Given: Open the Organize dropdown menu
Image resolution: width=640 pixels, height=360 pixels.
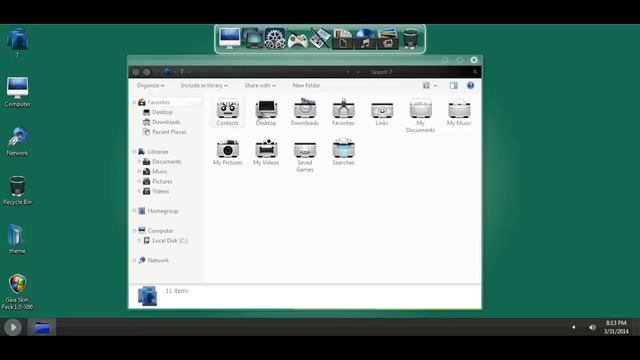Looking at the screenshot, I should click(x=151, y=85).
